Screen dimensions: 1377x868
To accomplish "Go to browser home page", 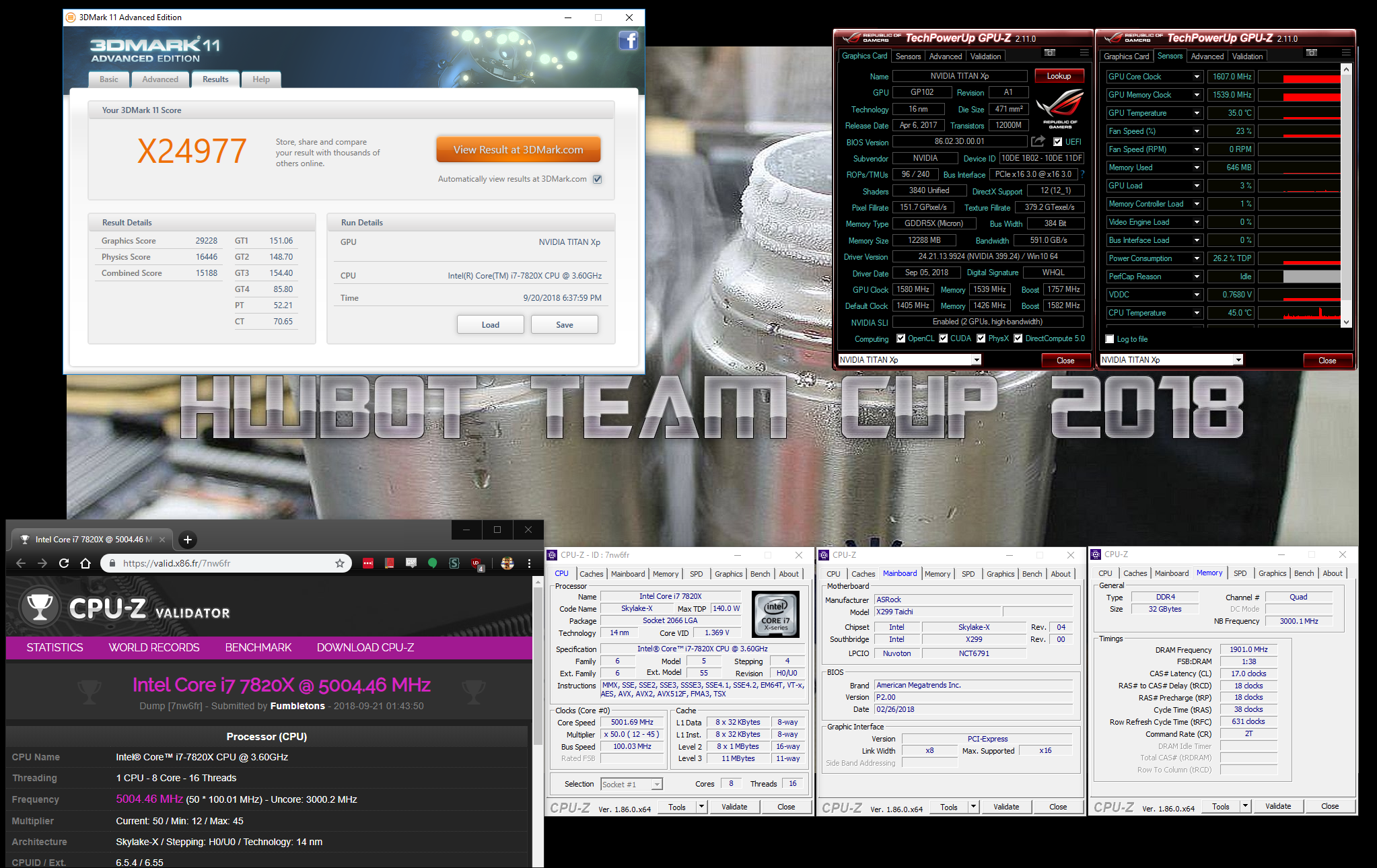I will [x=85, y=563].
